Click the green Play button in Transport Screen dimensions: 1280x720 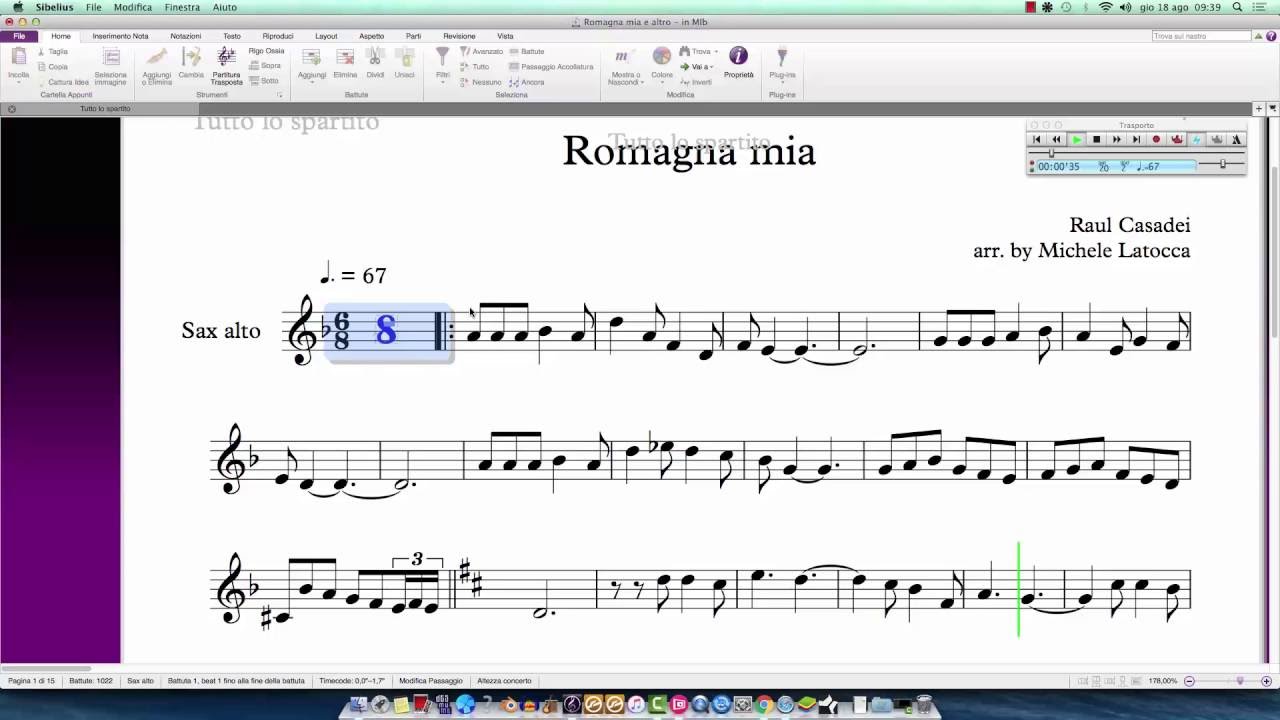pyautogui.click(x=1076, y=140)
